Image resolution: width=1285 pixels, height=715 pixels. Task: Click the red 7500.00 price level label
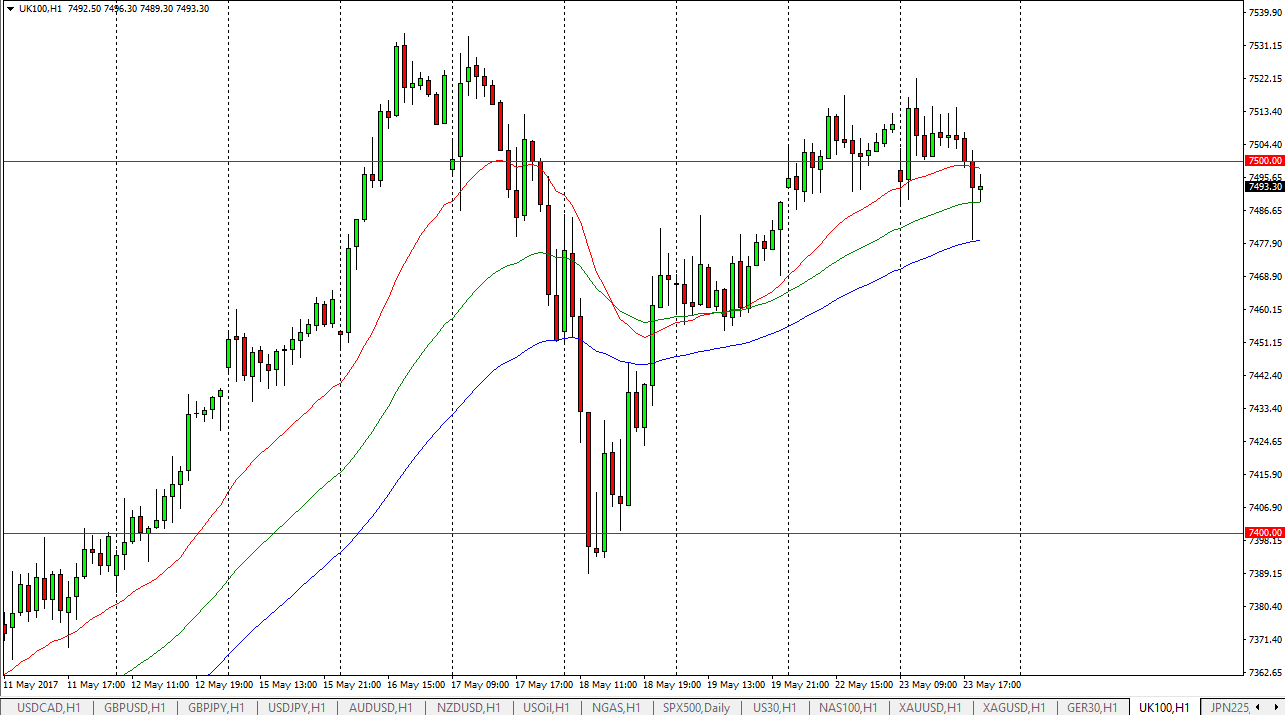(1264, 161)
